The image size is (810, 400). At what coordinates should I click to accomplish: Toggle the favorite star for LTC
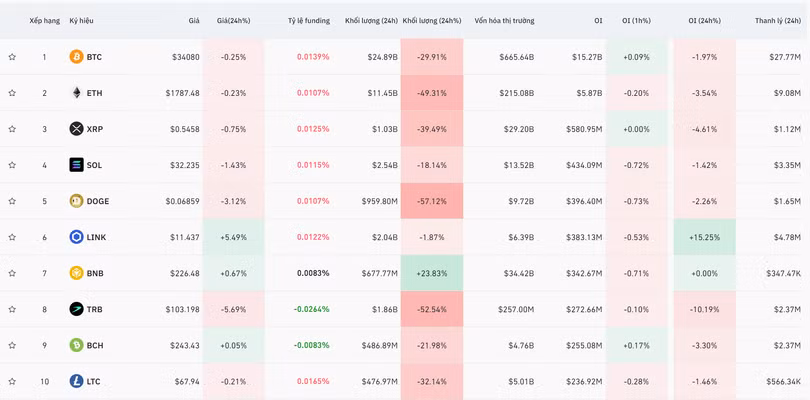(12, 381)
